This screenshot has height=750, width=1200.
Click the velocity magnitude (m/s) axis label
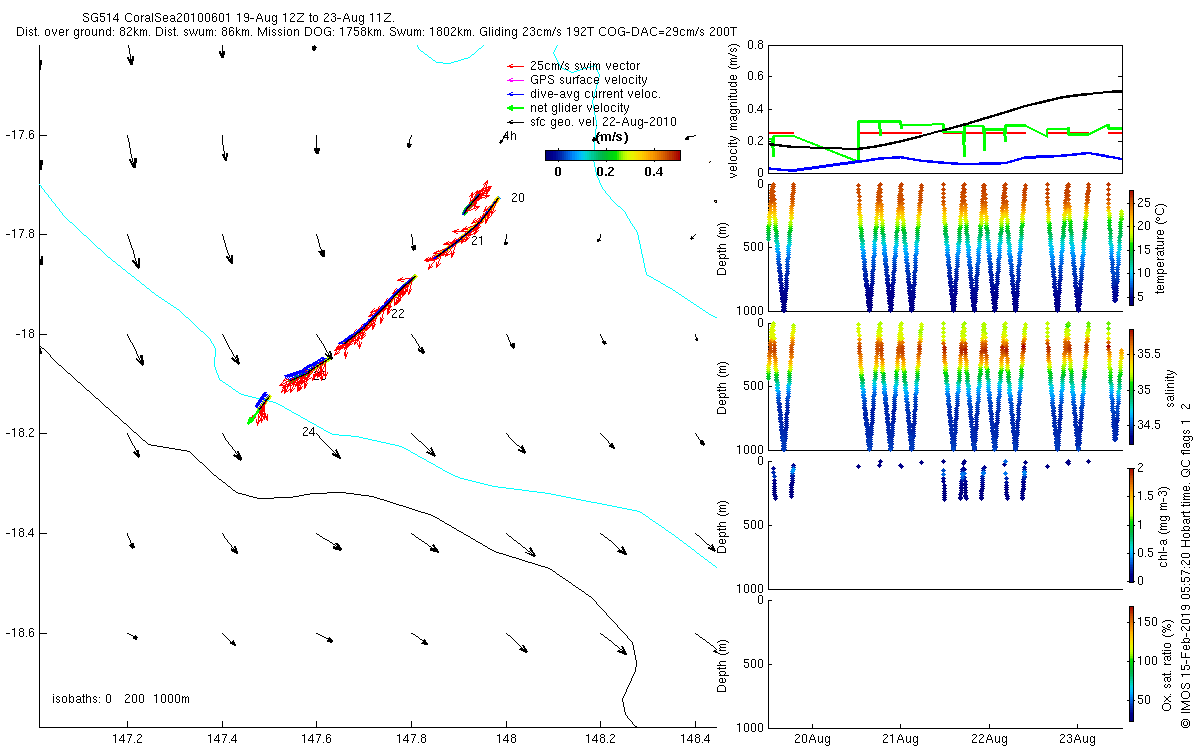pos(735,112)
